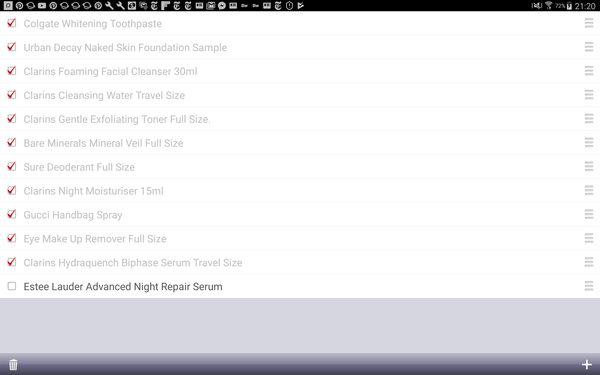Tap reorder handle for Colgate Whitening Toothpaste
600x375 pixels.
point(589,23)
